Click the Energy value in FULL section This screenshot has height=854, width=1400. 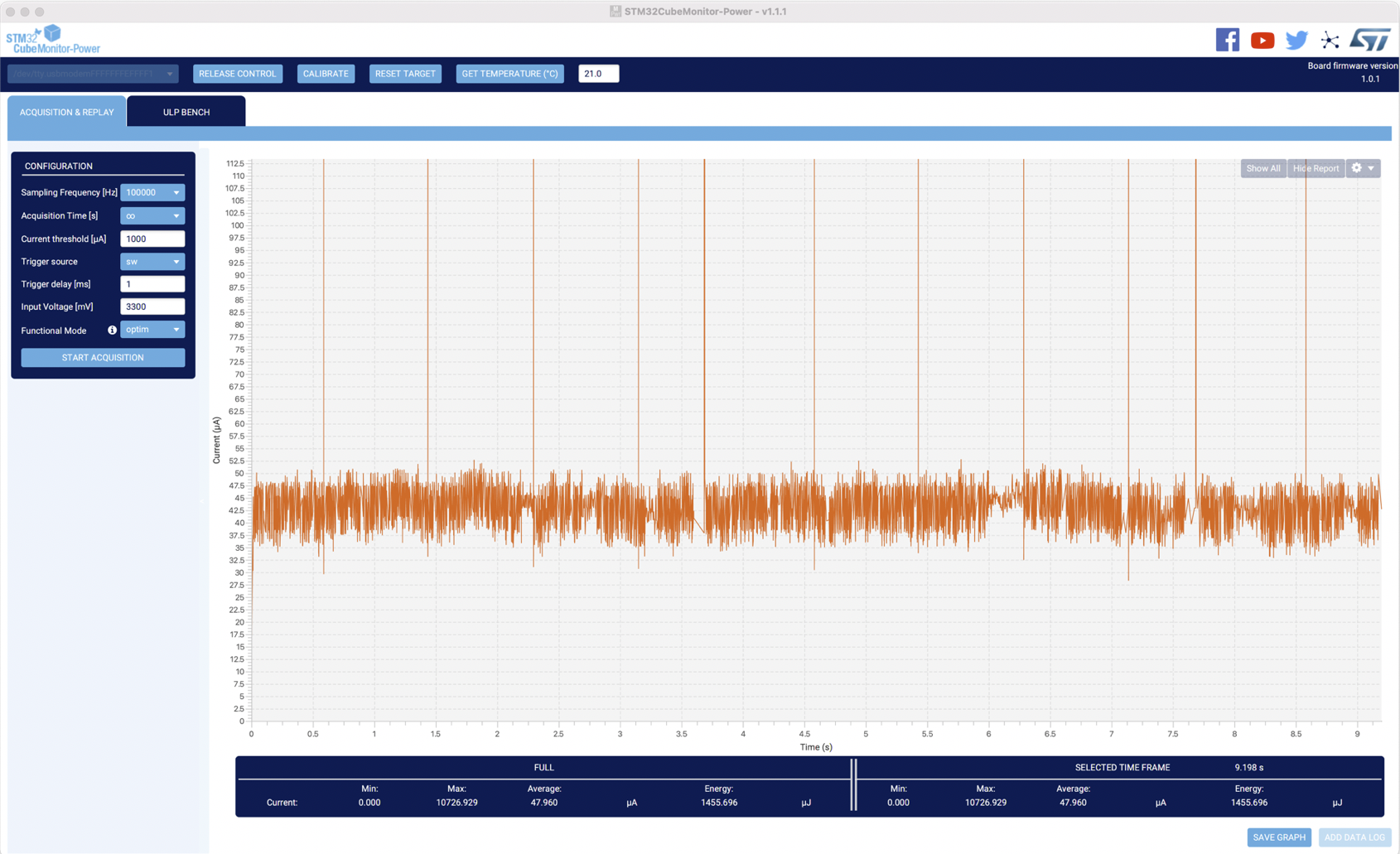click(719, 803)
